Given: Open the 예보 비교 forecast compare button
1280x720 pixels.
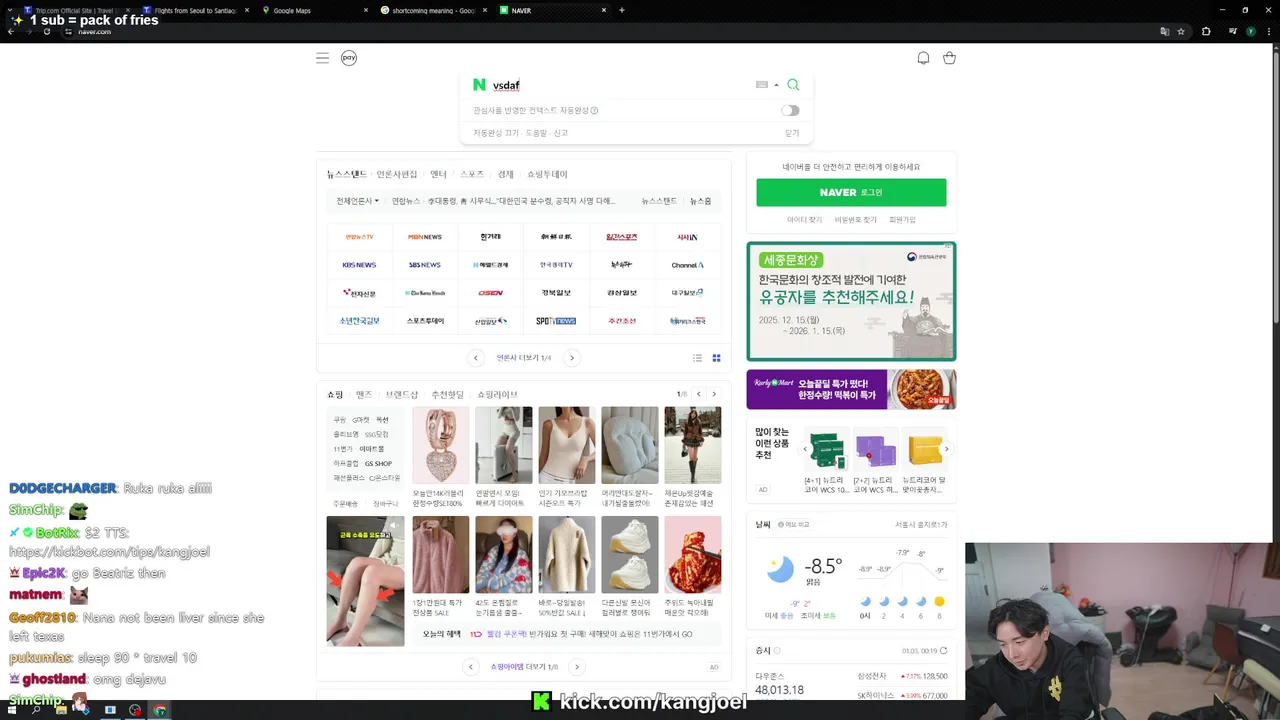Looking at the screenshot, I should coord(796,525).
